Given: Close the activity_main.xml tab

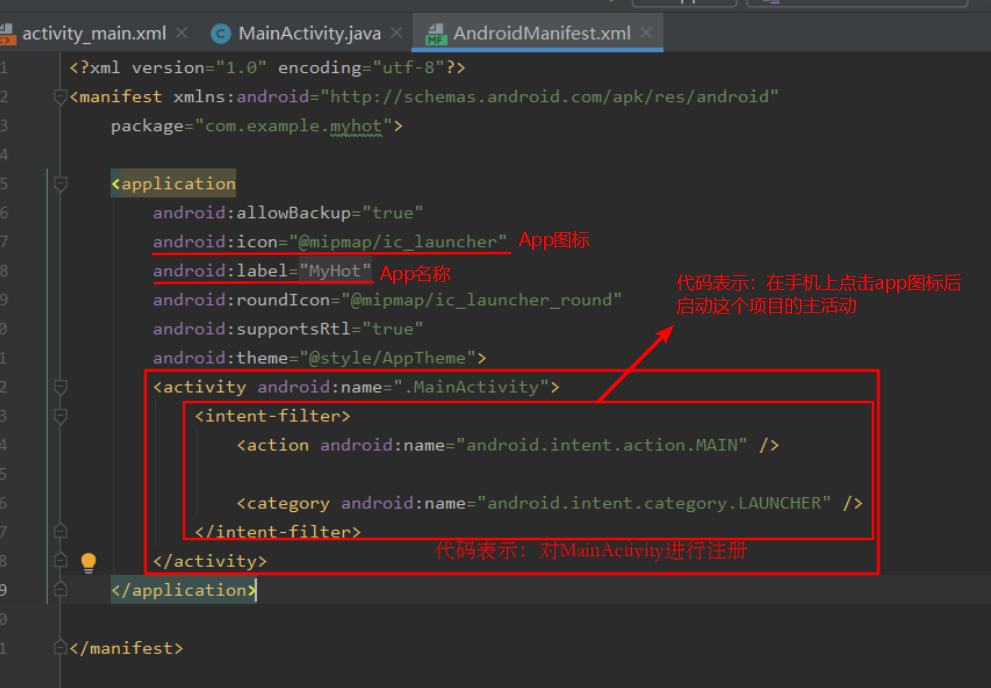Looking at the screenshot, I should (181, 32).
